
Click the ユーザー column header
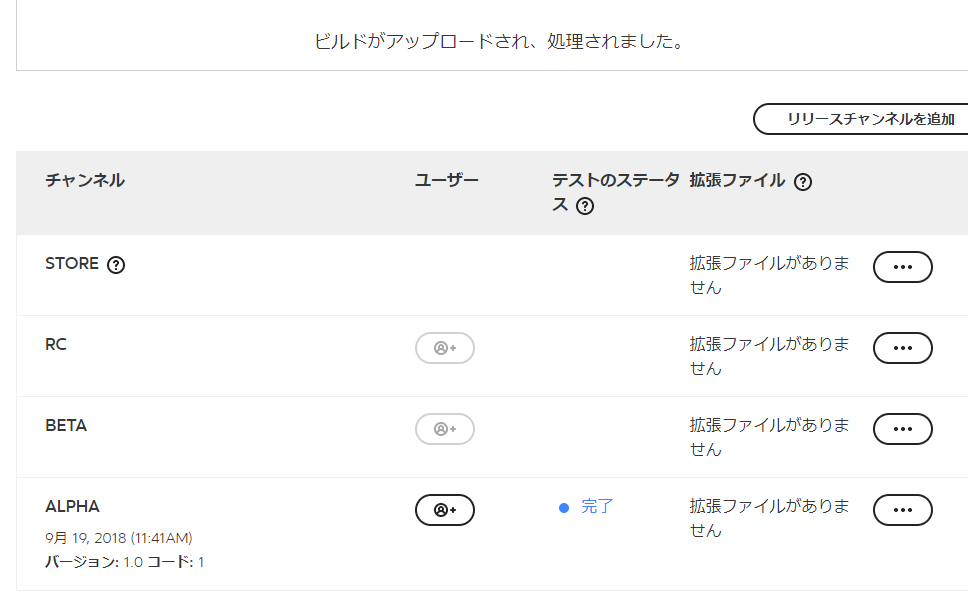click(x=446, y=180)
